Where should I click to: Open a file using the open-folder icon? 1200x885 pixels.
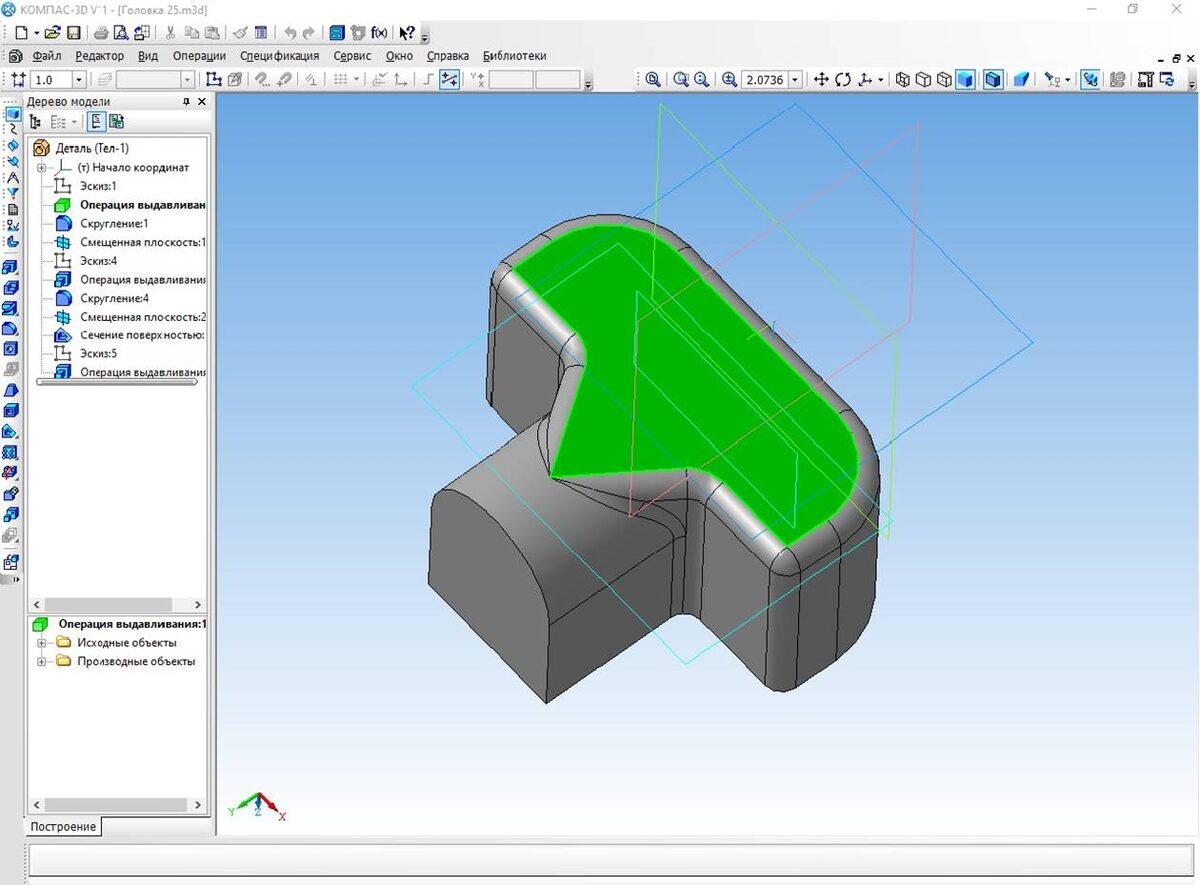(x=51, y=33)
